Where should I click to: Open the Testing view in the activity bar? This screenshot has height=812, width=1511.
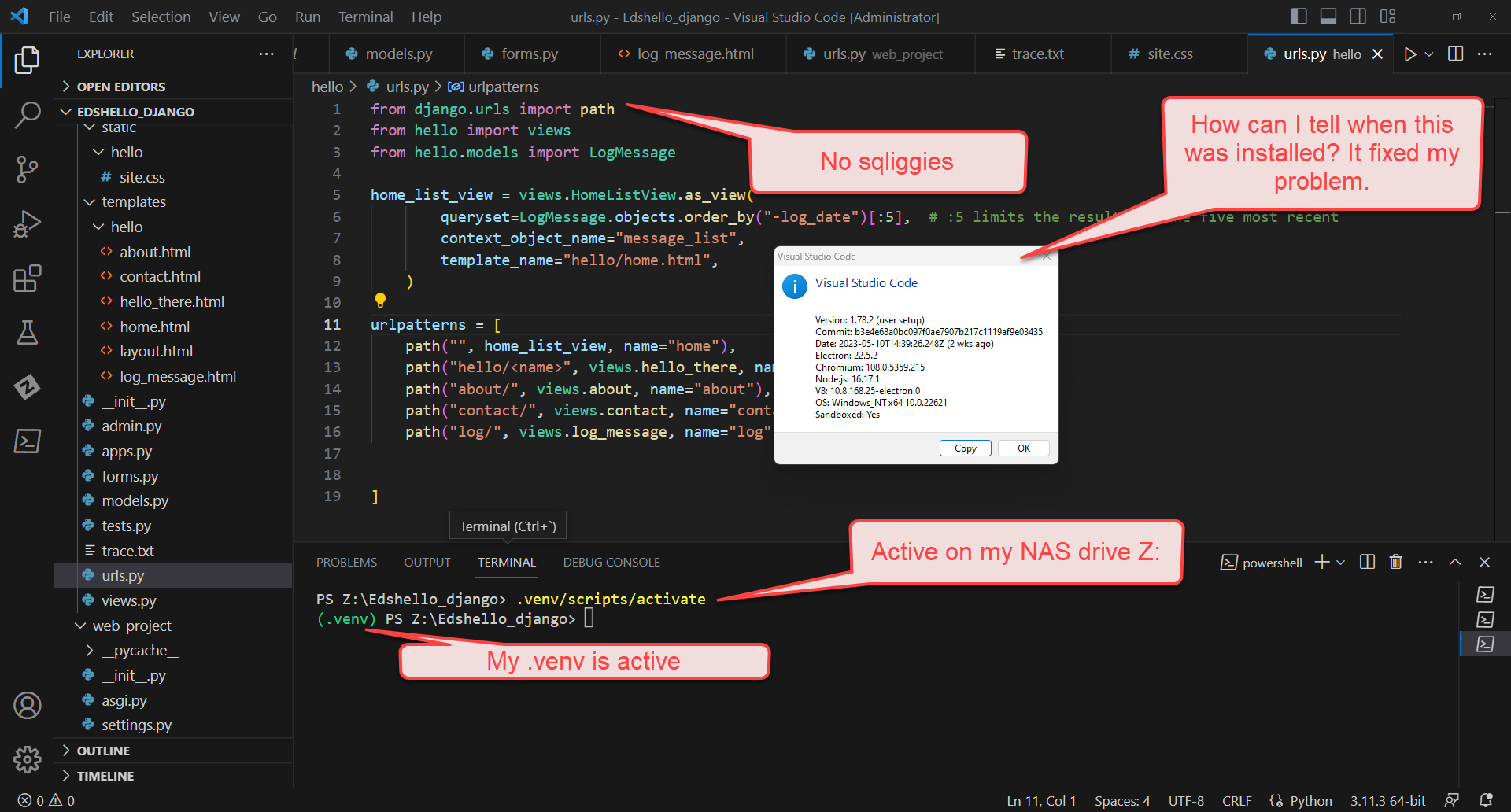tap(28, 333)
